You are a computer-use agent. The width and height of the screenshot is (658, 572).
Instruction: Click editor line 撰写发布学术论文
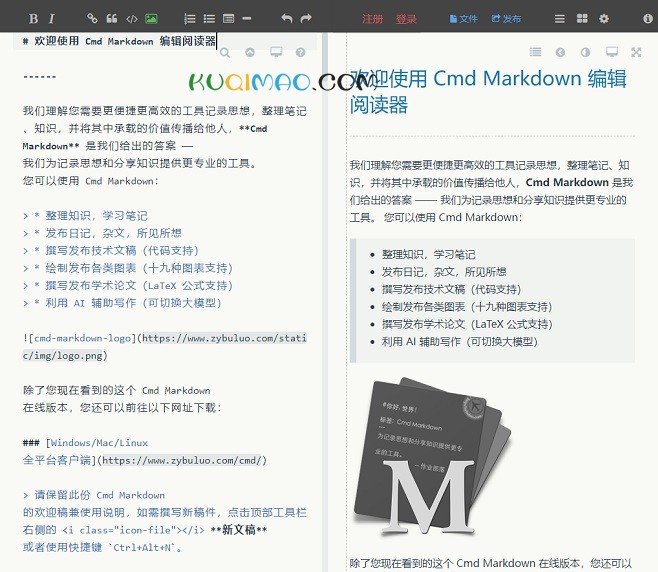click(128, 285)
